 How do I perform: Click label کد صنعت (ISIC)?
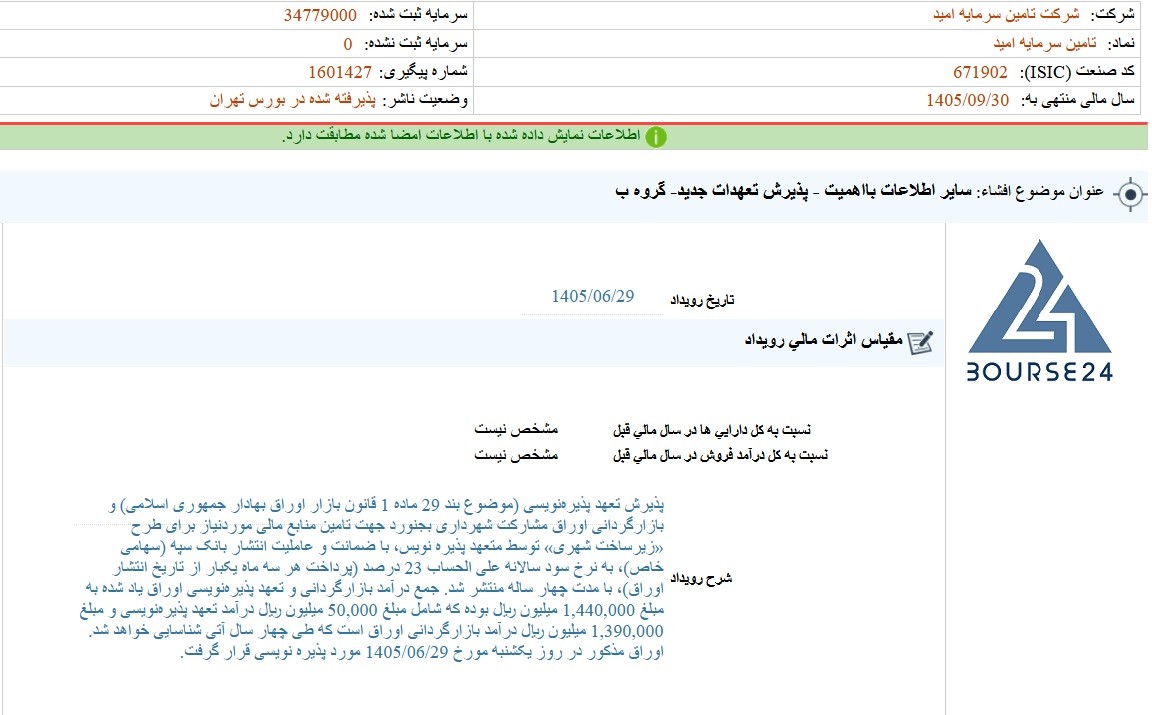pos(1078,71)
